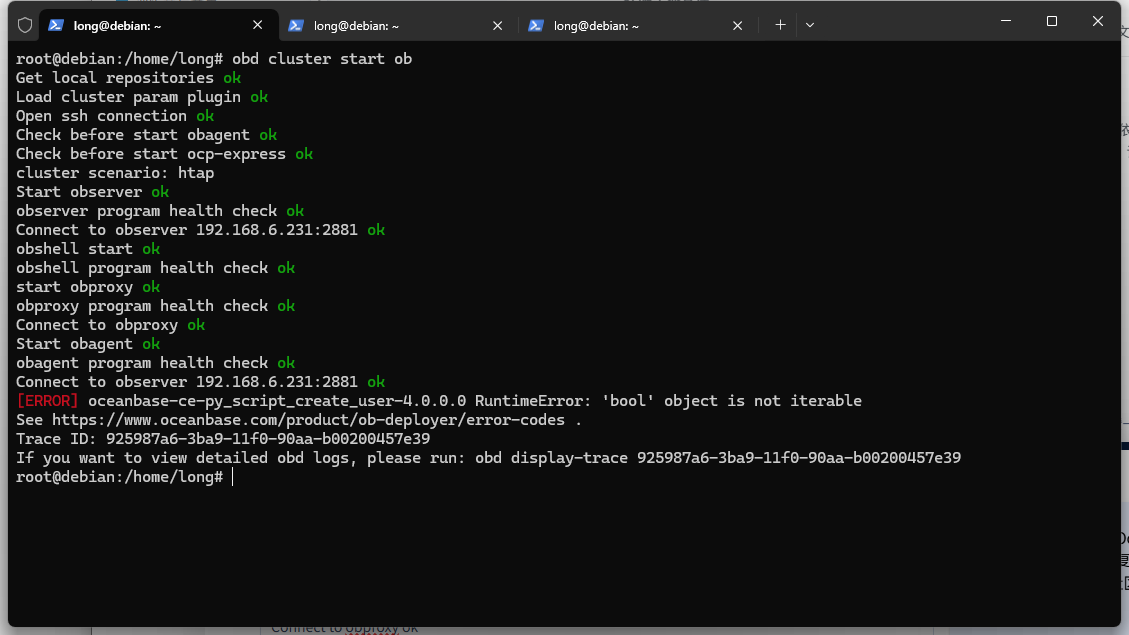Image resolution: width=1129 pixels, height=635 pixels.
Task: Maximize the terminal window
Action: (1052, 21)
